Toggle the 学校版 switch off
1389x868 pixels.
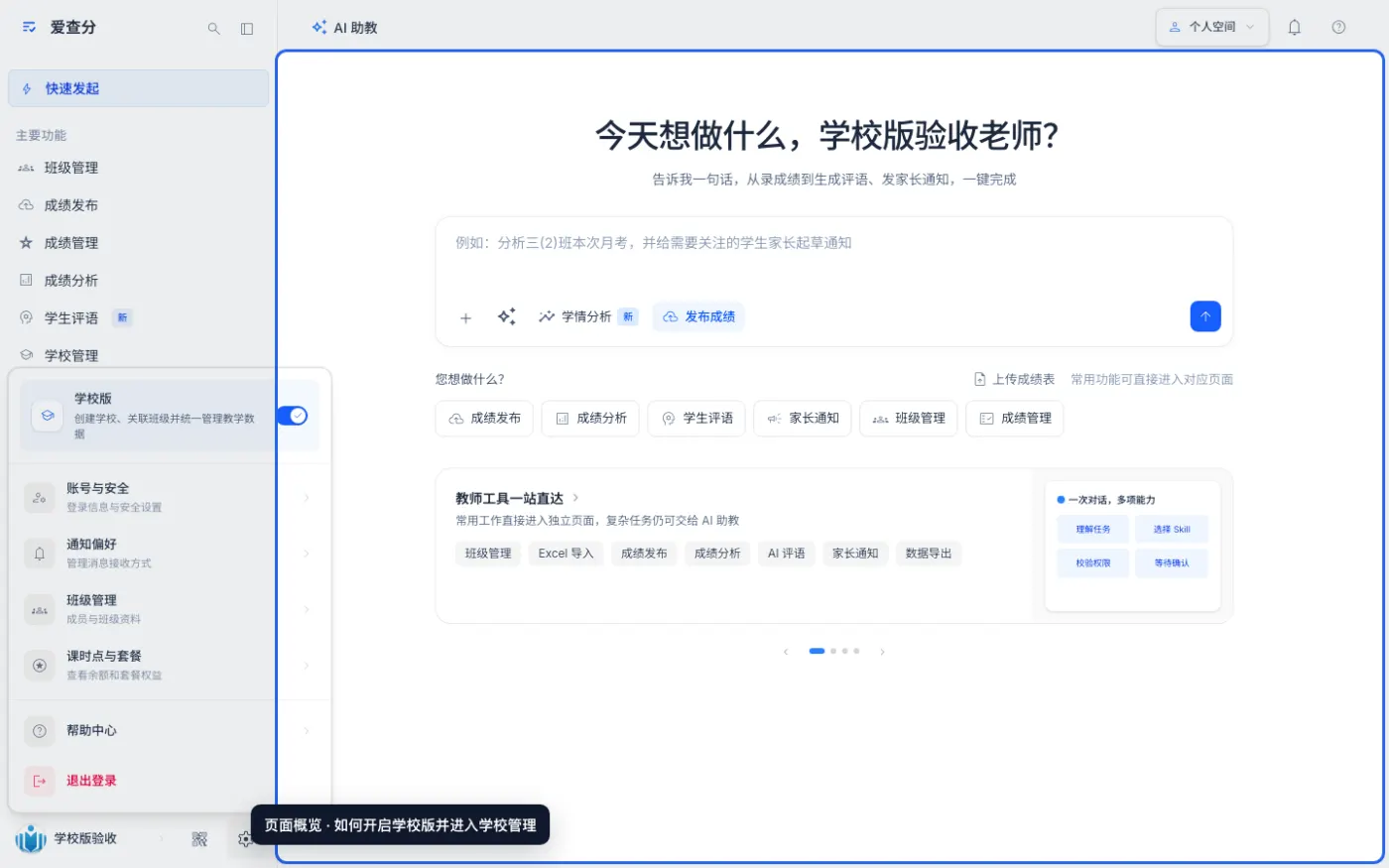point(292,416)
